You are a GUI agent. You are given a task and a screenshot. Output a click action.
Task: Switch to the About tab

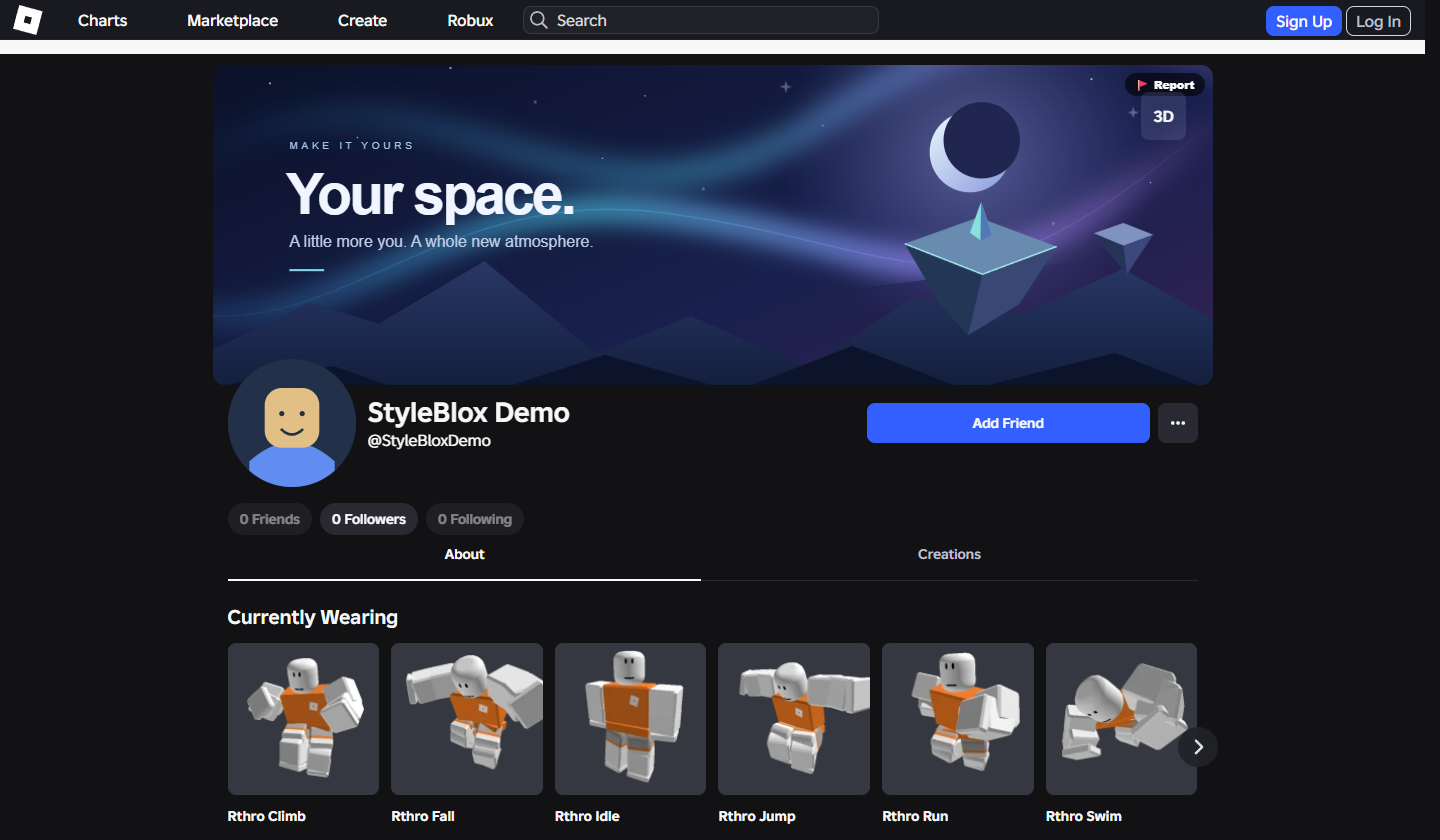tap(464, 555)
